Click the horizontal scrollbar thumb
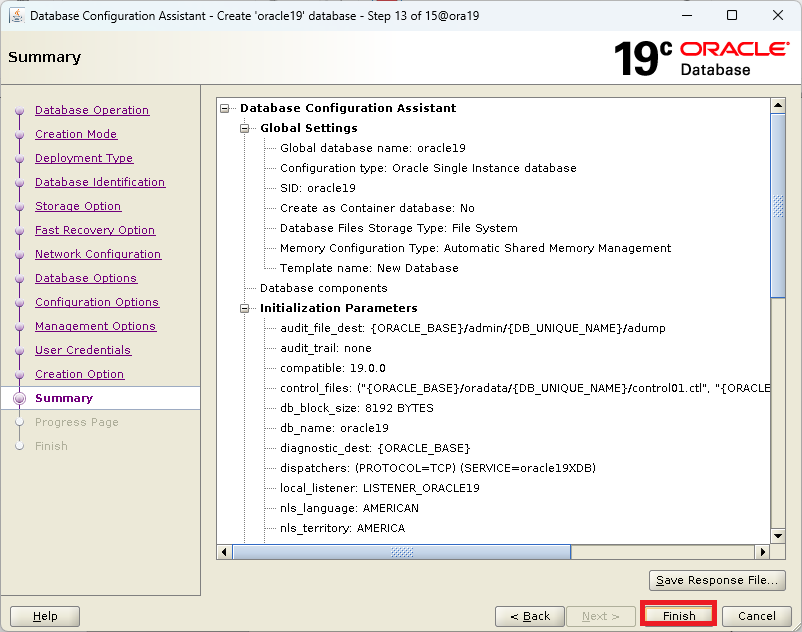802x632 pixels. point(402,552)
